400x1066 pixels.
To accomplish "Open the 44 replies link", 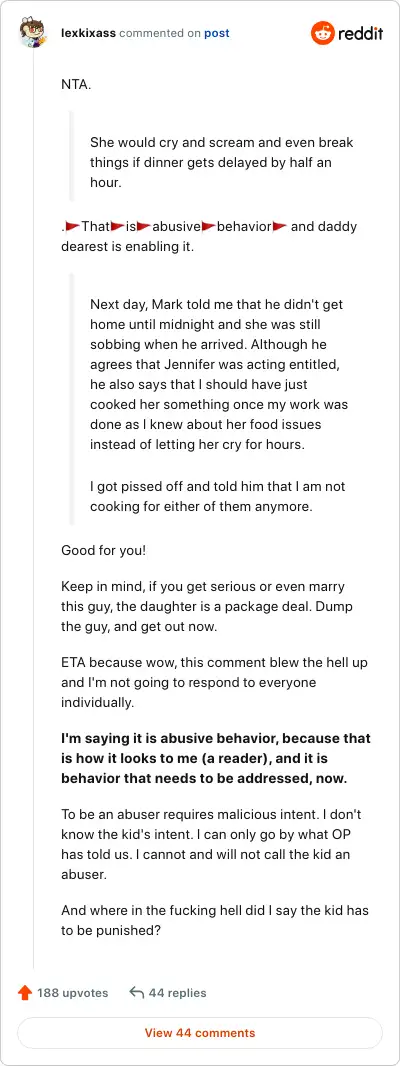I will [178, 993].
